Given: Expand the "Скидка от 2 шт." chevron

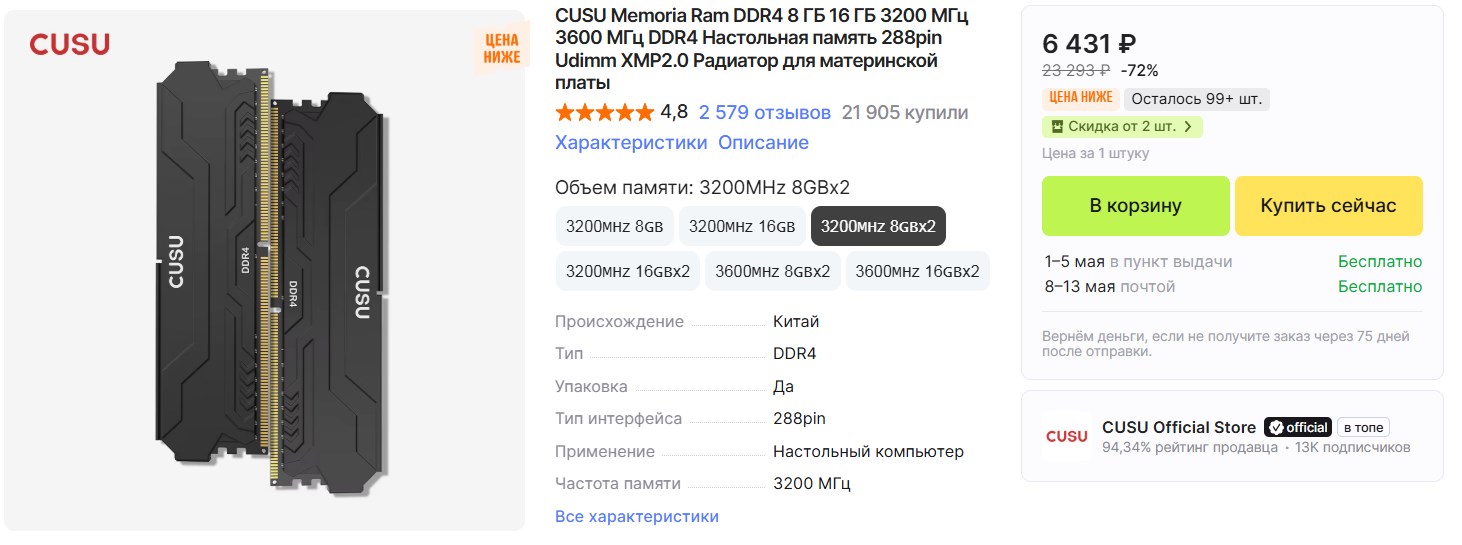Looking at the screenshot, I should pos(1188,127).
